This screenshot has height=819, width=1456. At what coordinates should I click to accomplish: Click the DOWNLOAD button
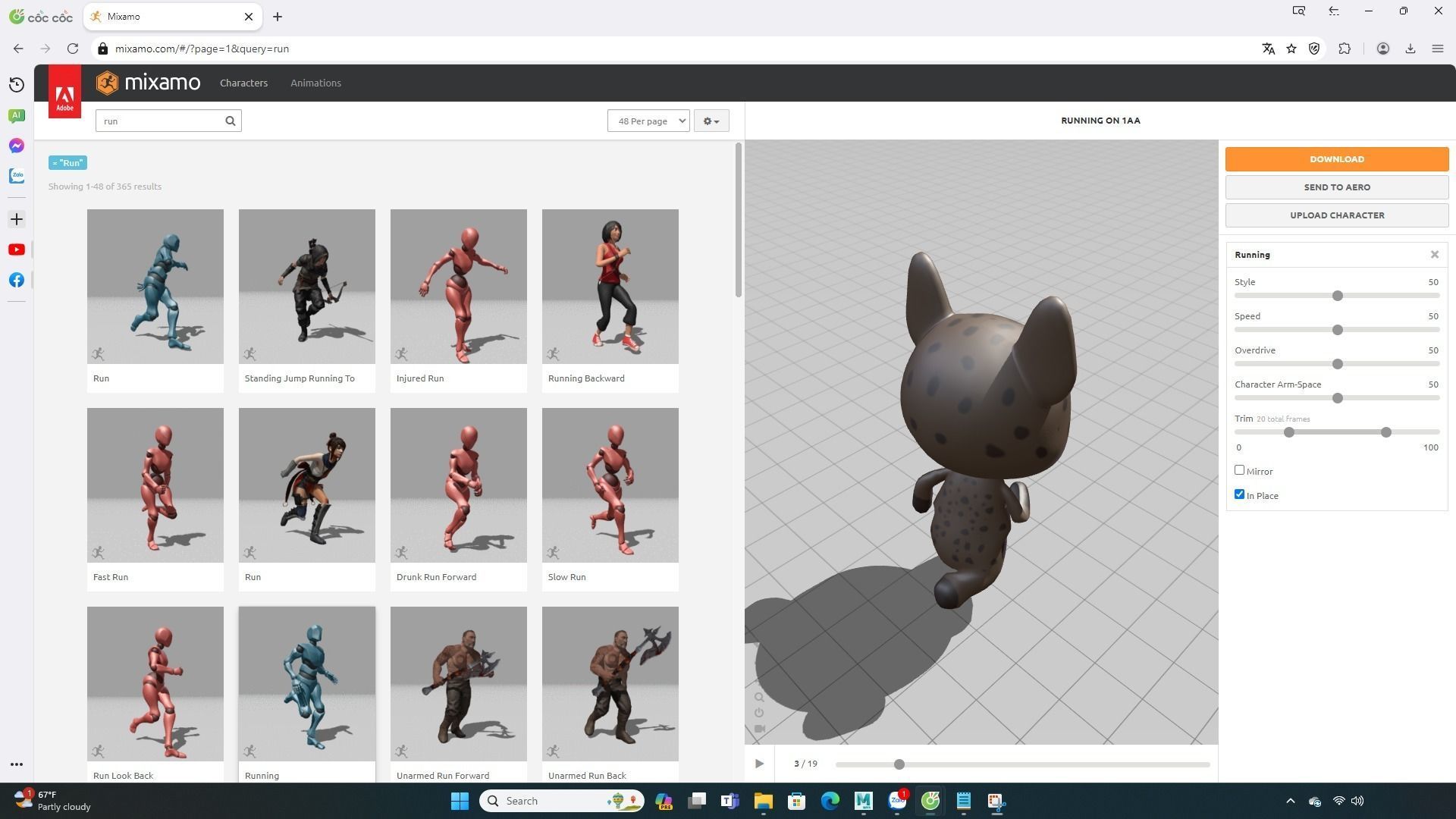(1337, 159)
